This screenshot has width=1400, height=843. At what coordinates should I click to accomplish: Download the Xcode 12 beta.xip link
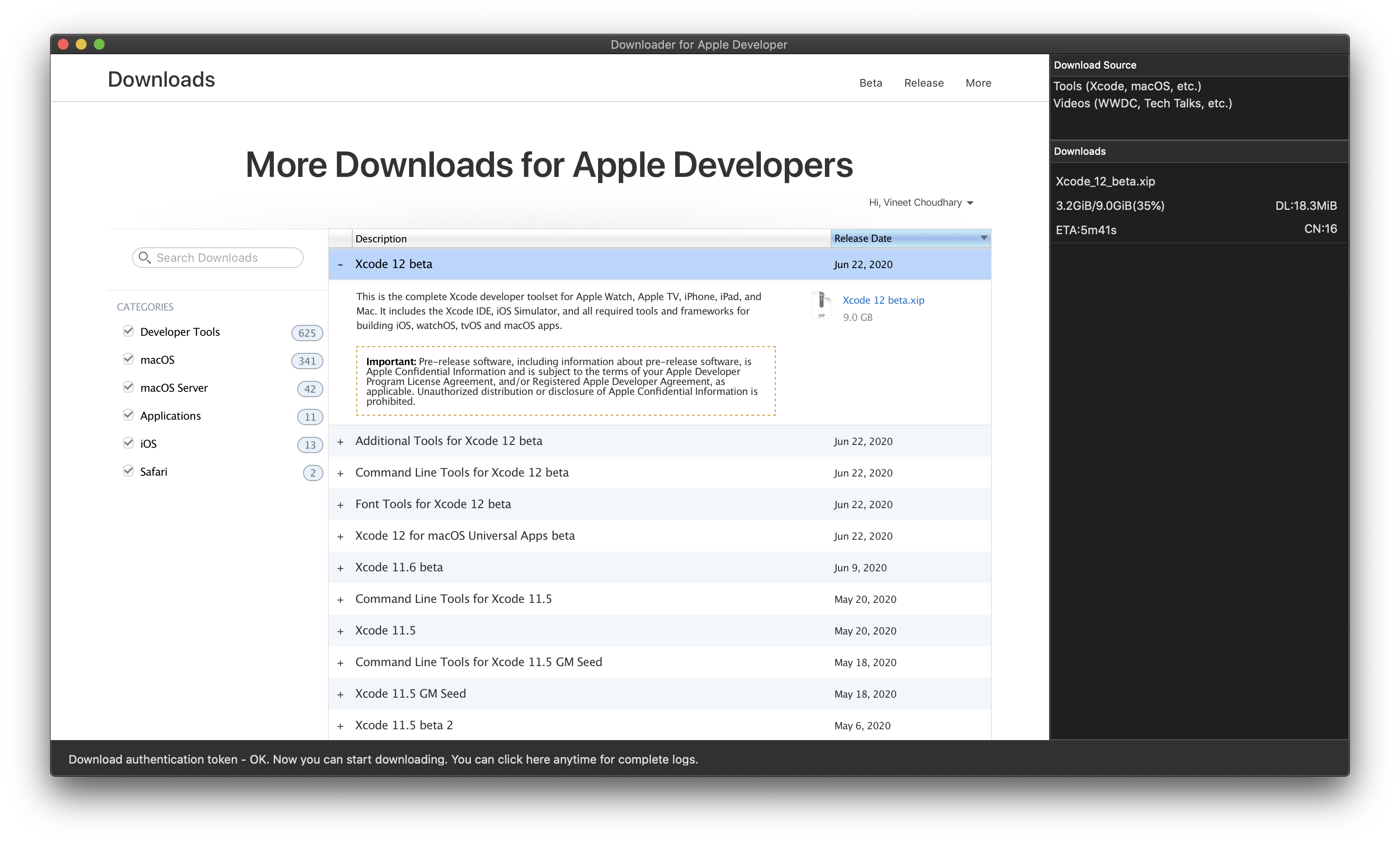click(x=883, y=300)
